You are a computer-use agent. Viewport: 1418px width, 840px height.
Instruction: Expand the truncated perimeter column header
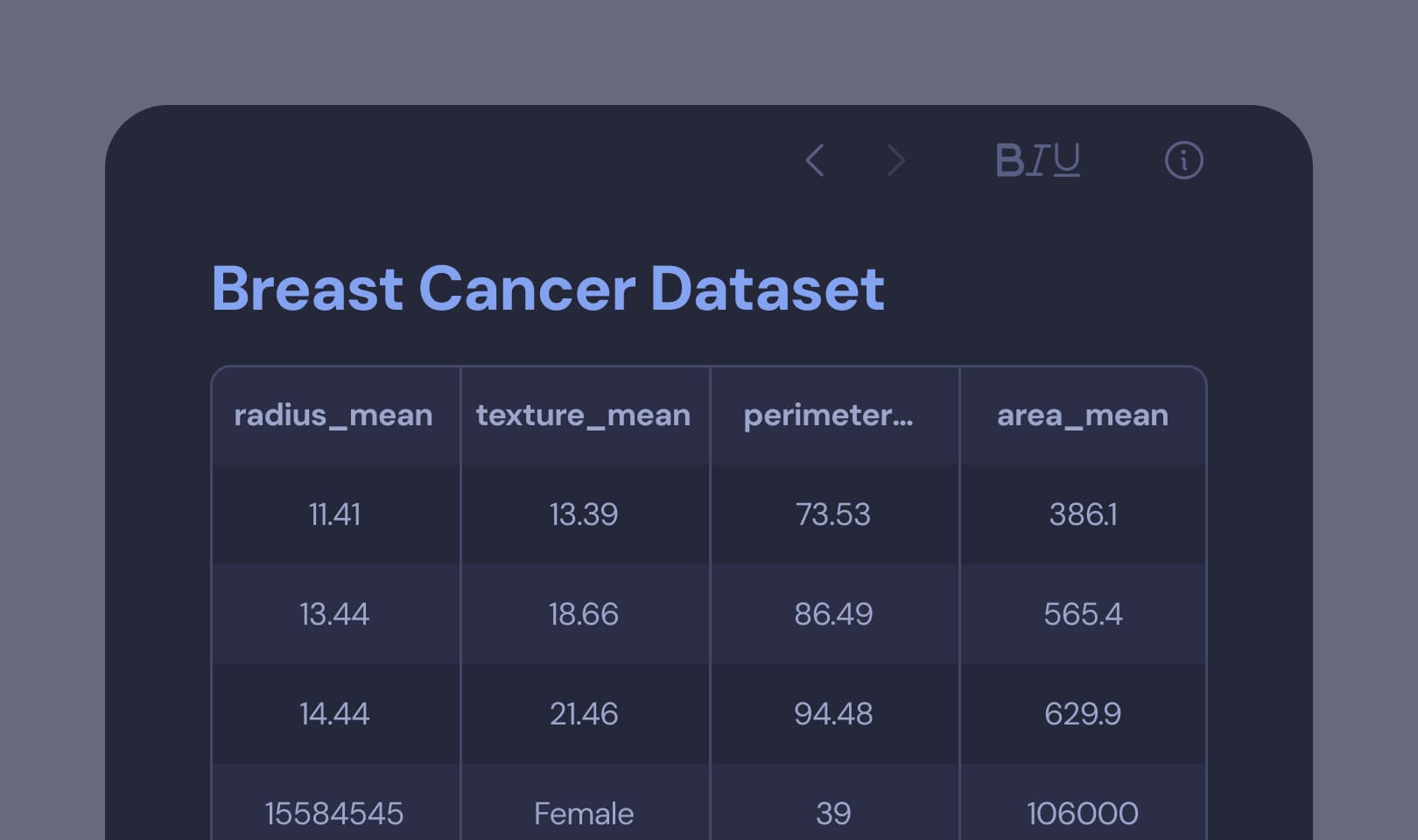coord(828,415)
